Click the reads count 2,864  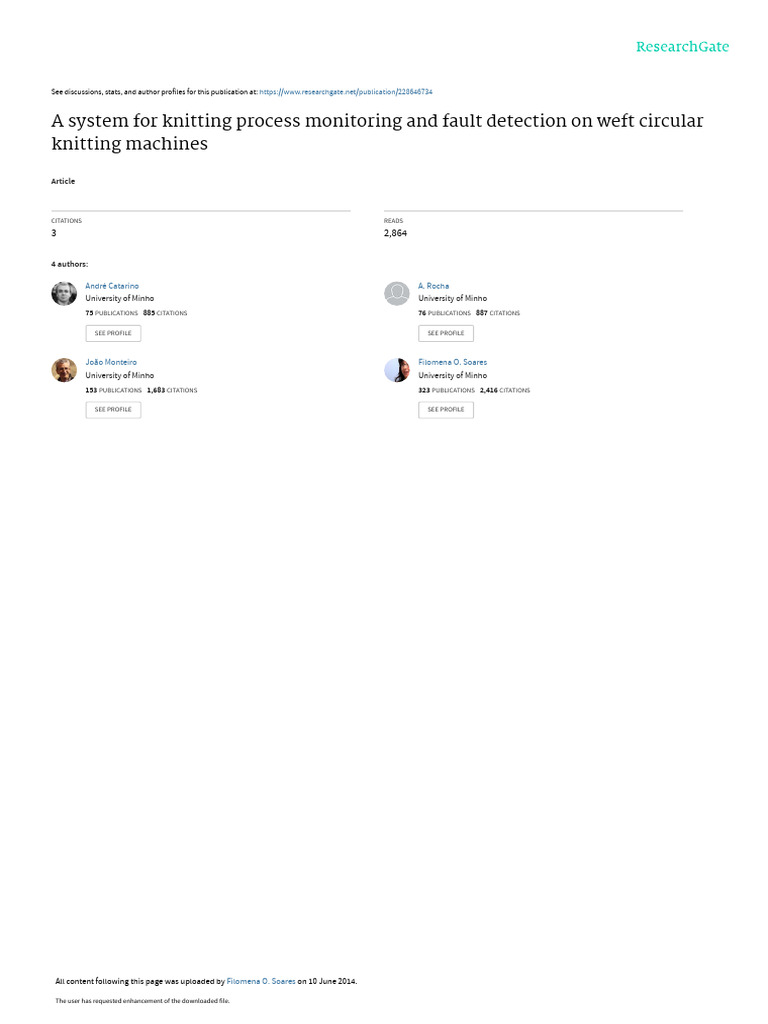(395, 233)
